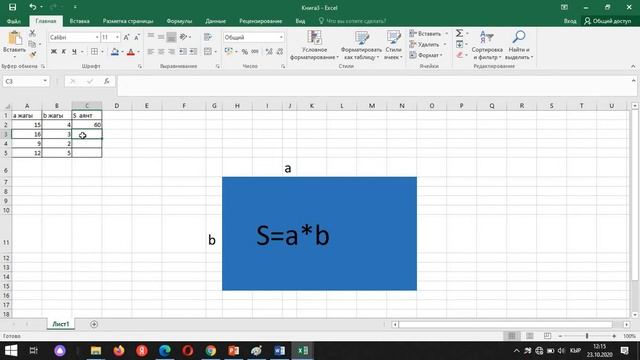The height and width of the screenshot is (360, 640).
Task: Align cell text to the right
Action: (171, 51)
